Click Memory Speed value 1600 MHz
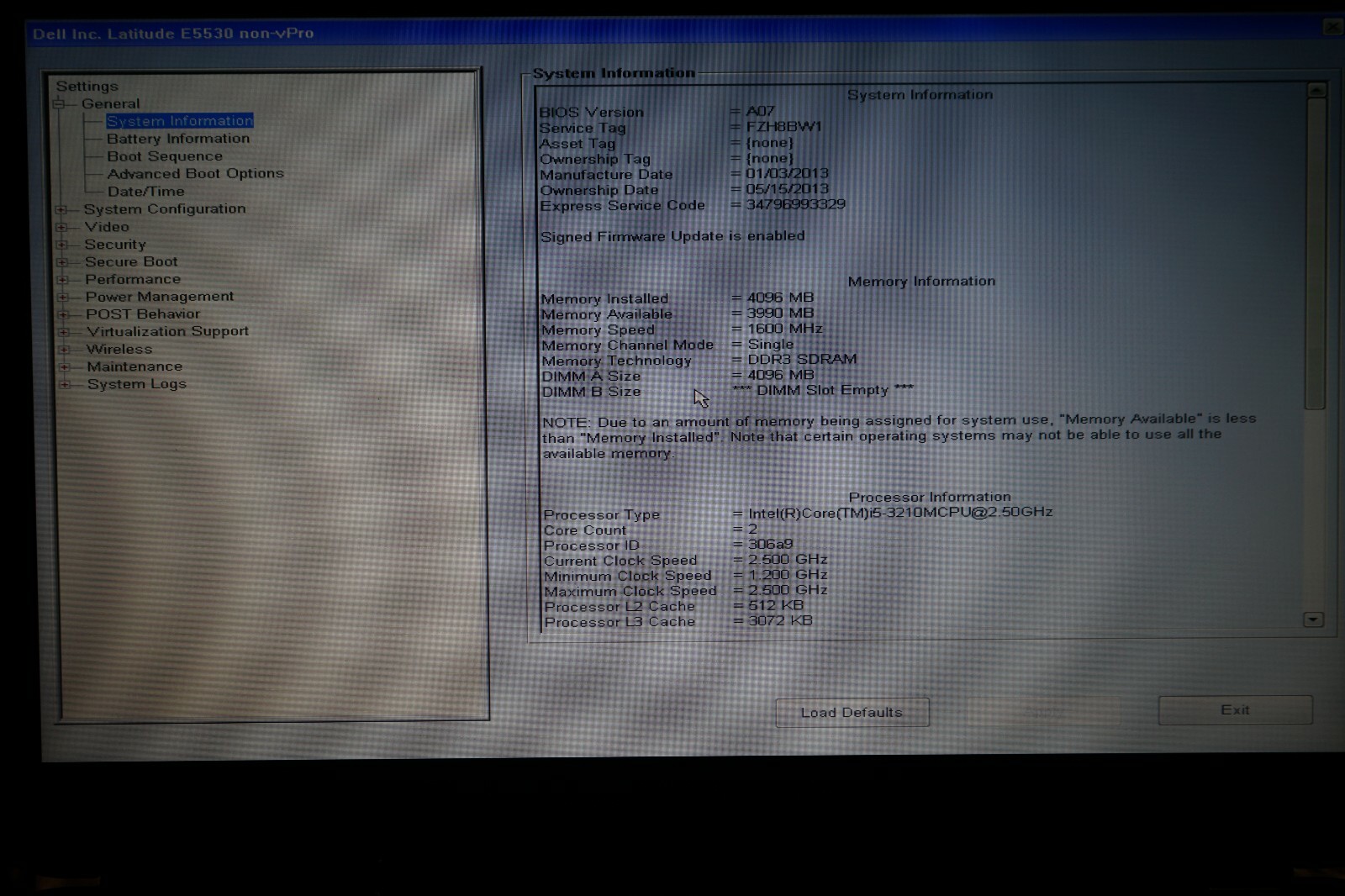Viewport: 1345px width, 896px height. [x=785, y=329]
